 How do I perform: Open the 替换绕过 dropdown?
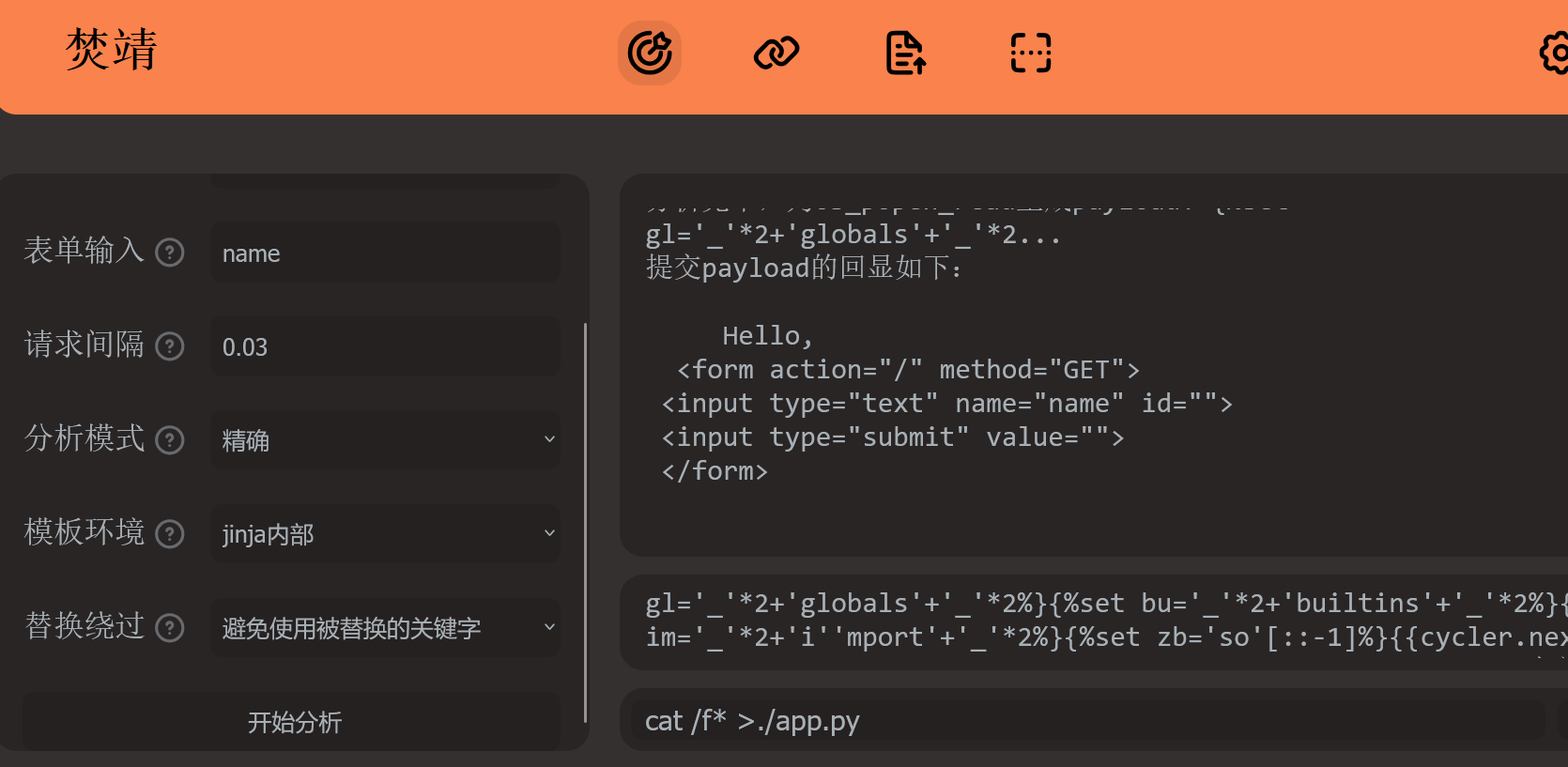pyautogui.click(x=385, y=627)
